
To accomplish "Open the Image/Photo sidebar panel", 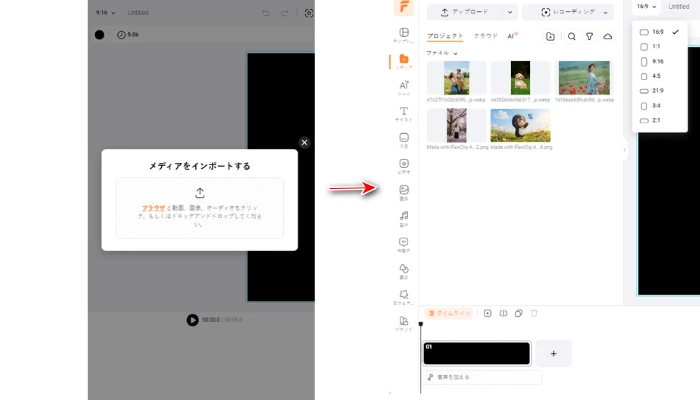I will 404,192.
